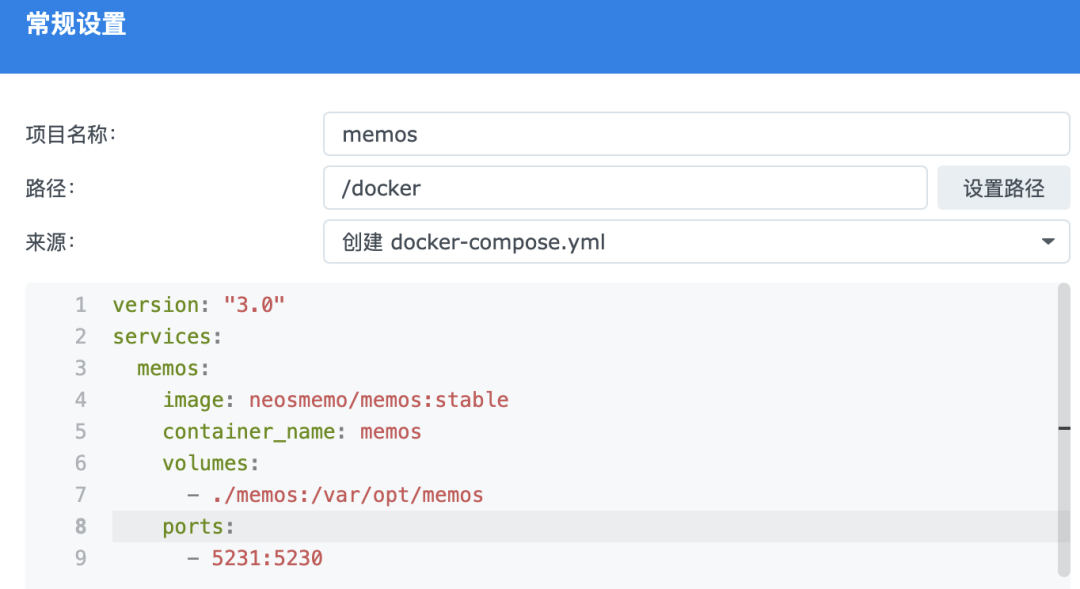
Task: Click line number 9 in the gutter
Action: [80, 558]
